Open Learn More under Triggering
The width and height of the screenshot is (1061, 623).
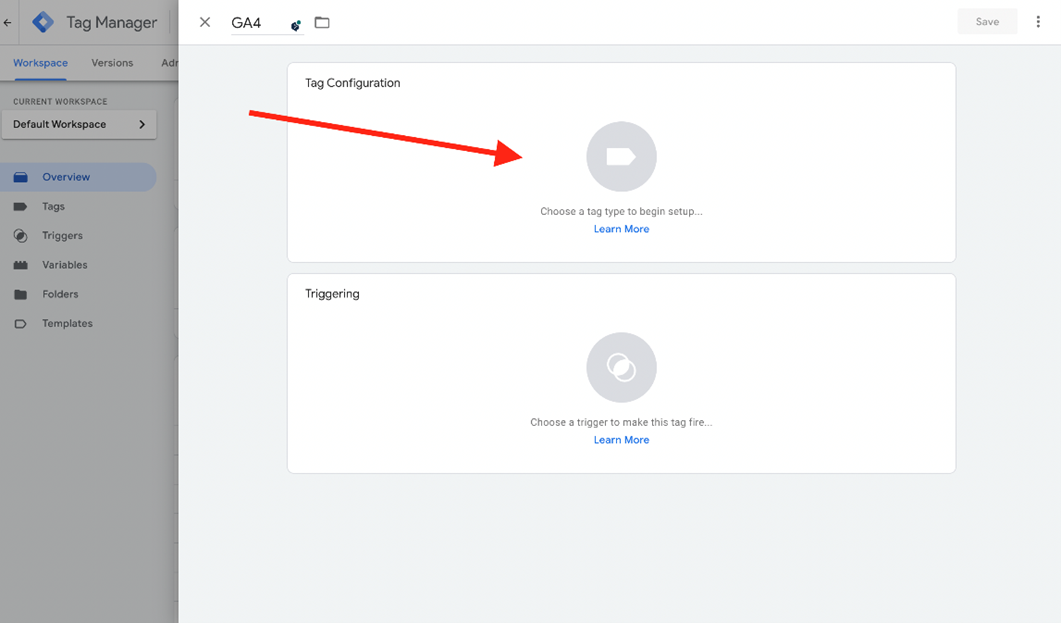(621, 439)
